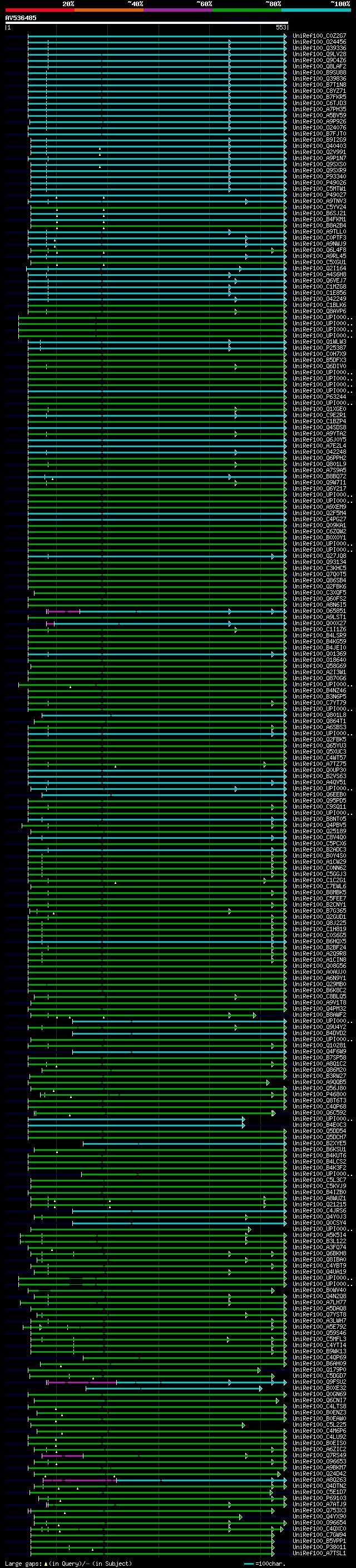356x1568 pixels.
Task: Select label UniRef100_P46800
Action: point(319,1095)
